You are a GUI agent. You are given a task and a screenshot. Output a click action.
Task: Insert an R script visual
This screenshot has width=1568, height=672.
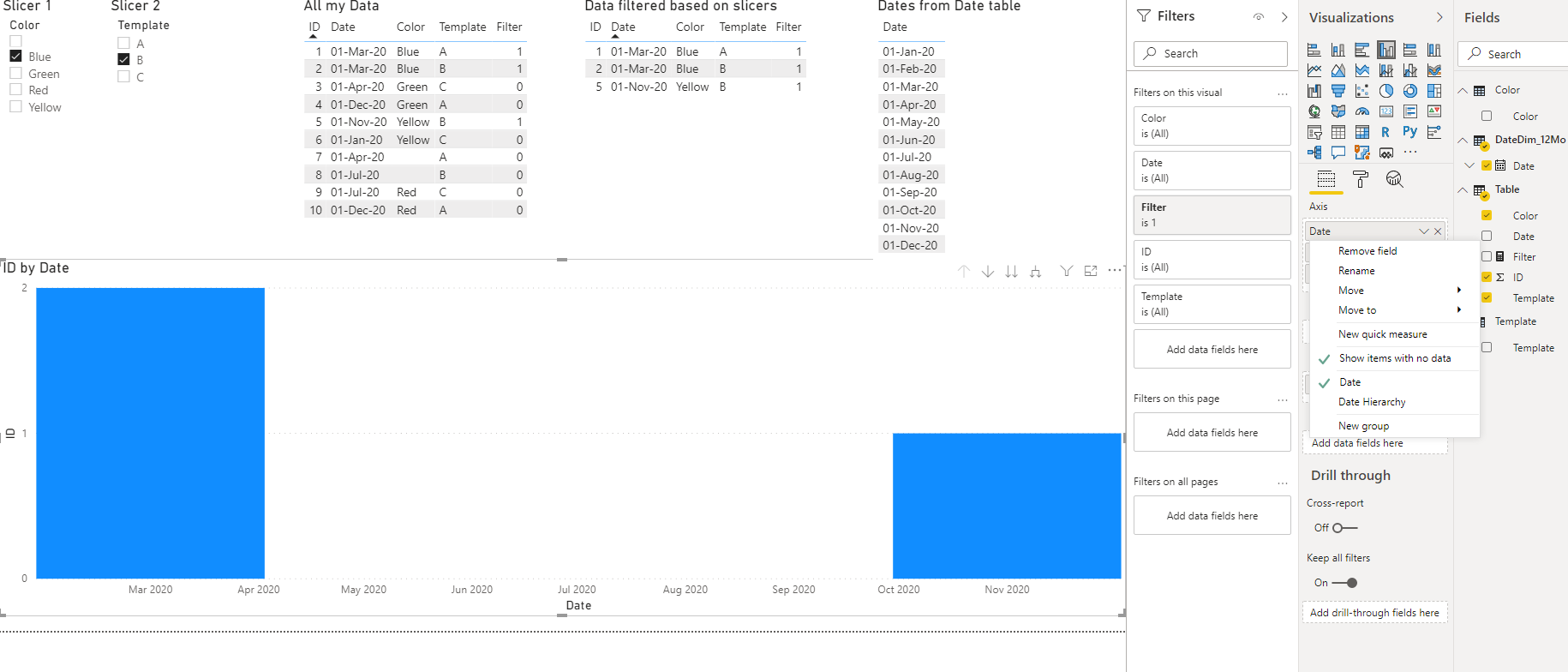click(x=1385, y=132)
